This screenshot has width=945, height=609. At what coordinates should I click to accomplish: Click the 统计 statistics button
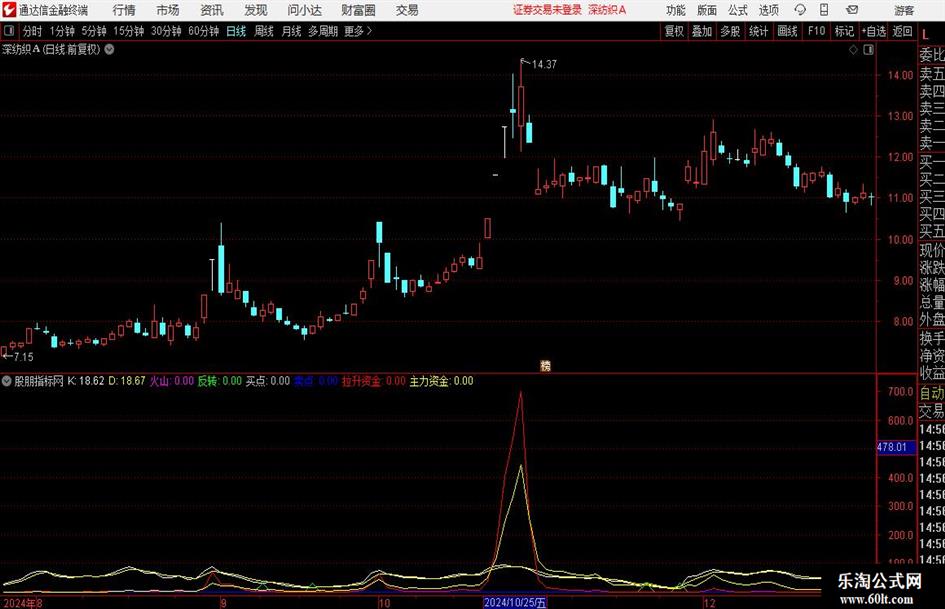[x=758, y=31]
